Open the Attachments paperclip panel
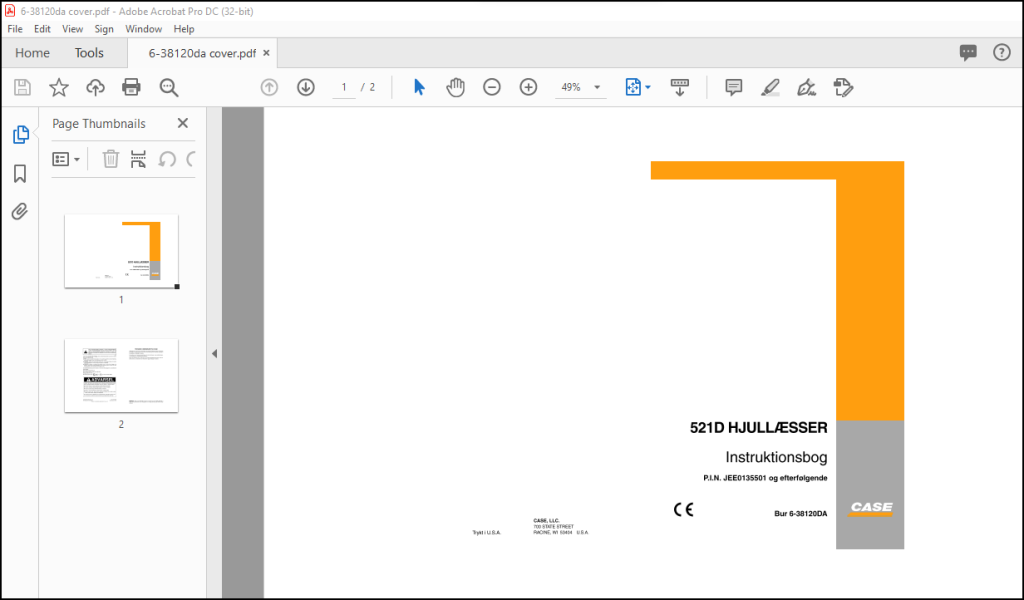 point(20,212)
